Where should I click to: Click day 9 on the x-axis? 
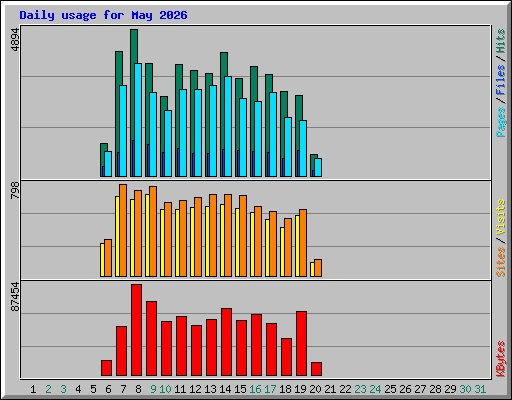pyautogui.click(x=153, y=389)
